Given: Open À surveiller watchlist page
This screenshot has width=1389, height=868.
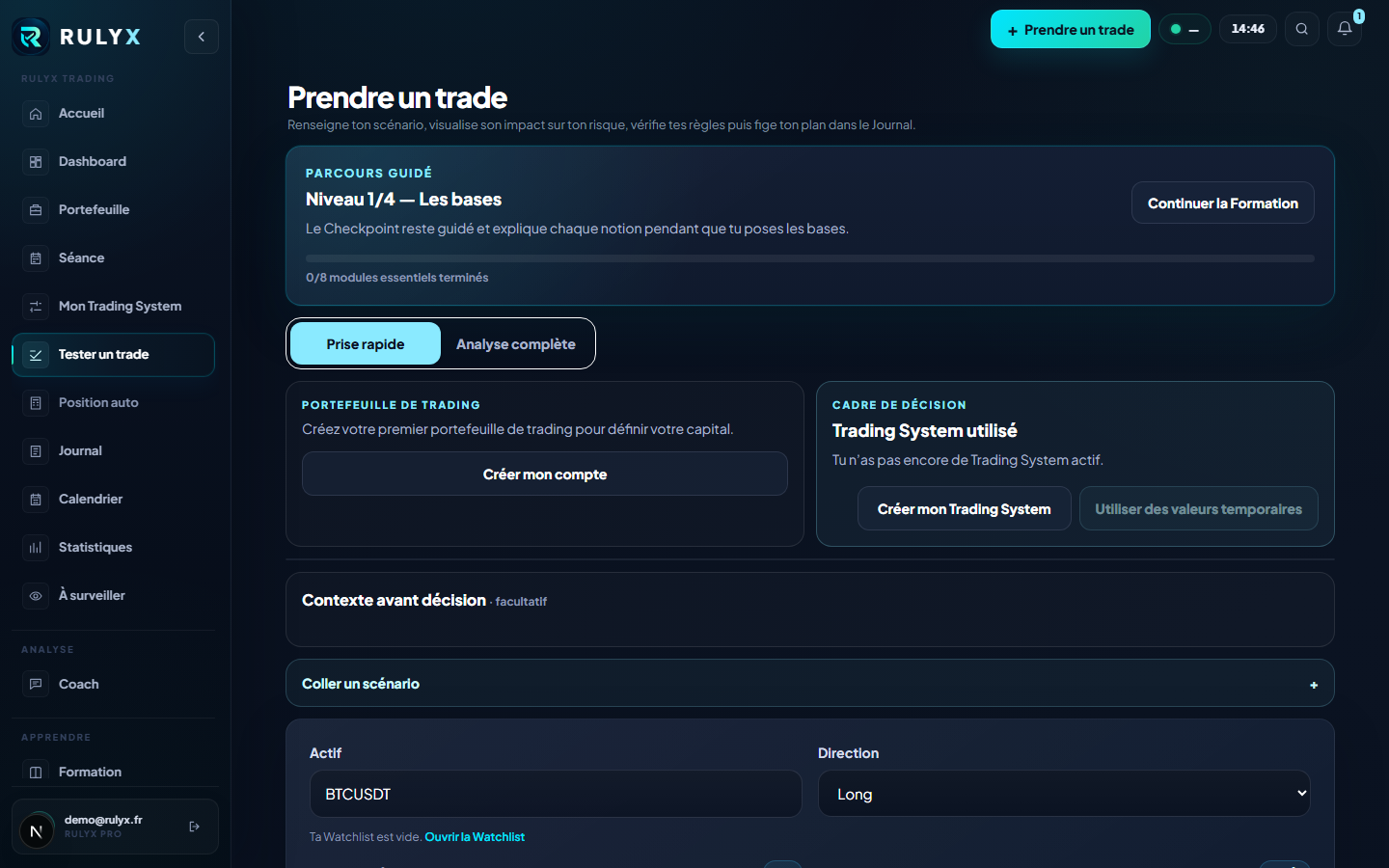Looking at the screenshot, I should 113,596.
